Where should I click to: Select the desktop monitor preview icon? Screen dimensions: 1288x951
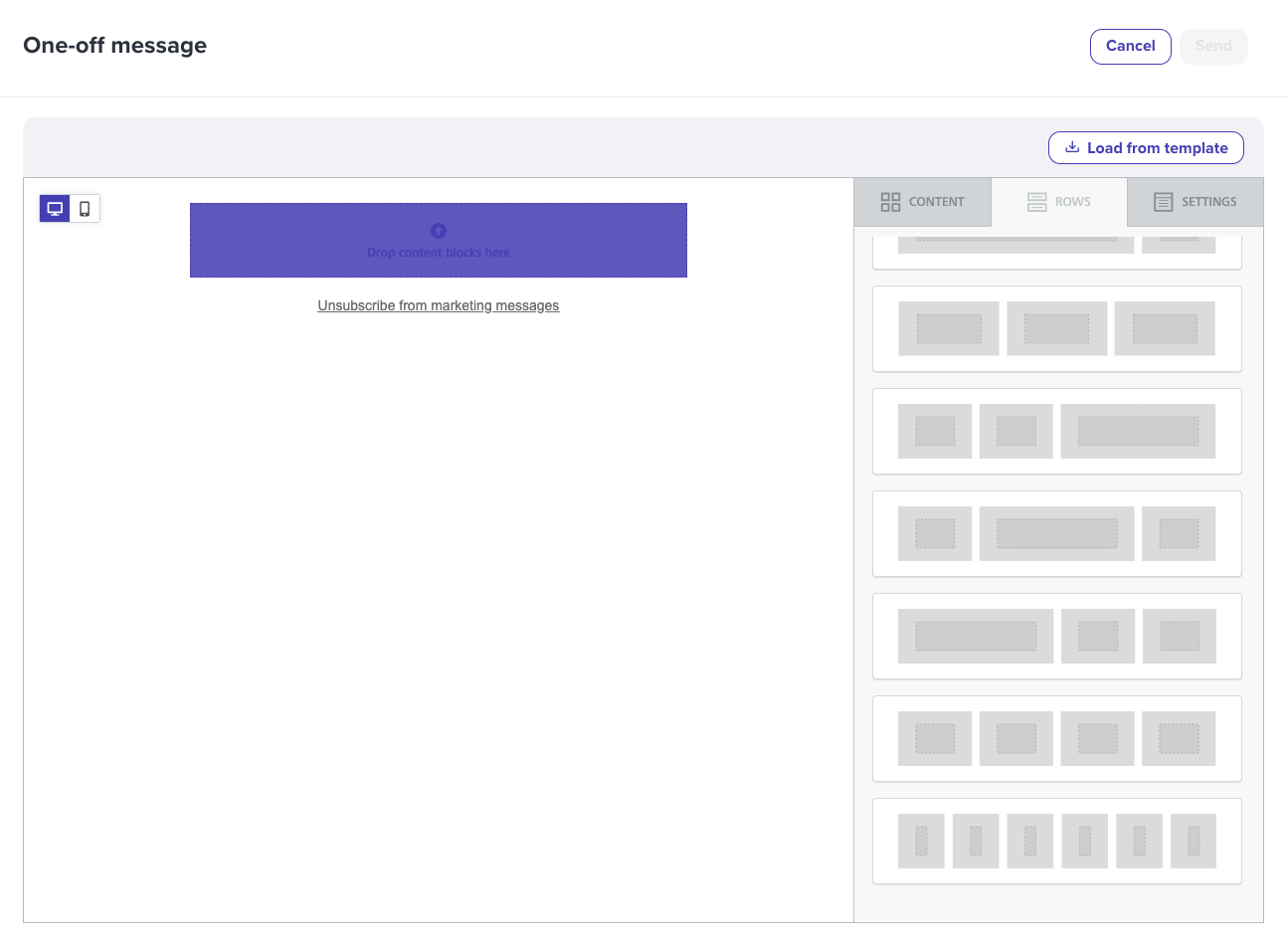click(x=55, y=209)
